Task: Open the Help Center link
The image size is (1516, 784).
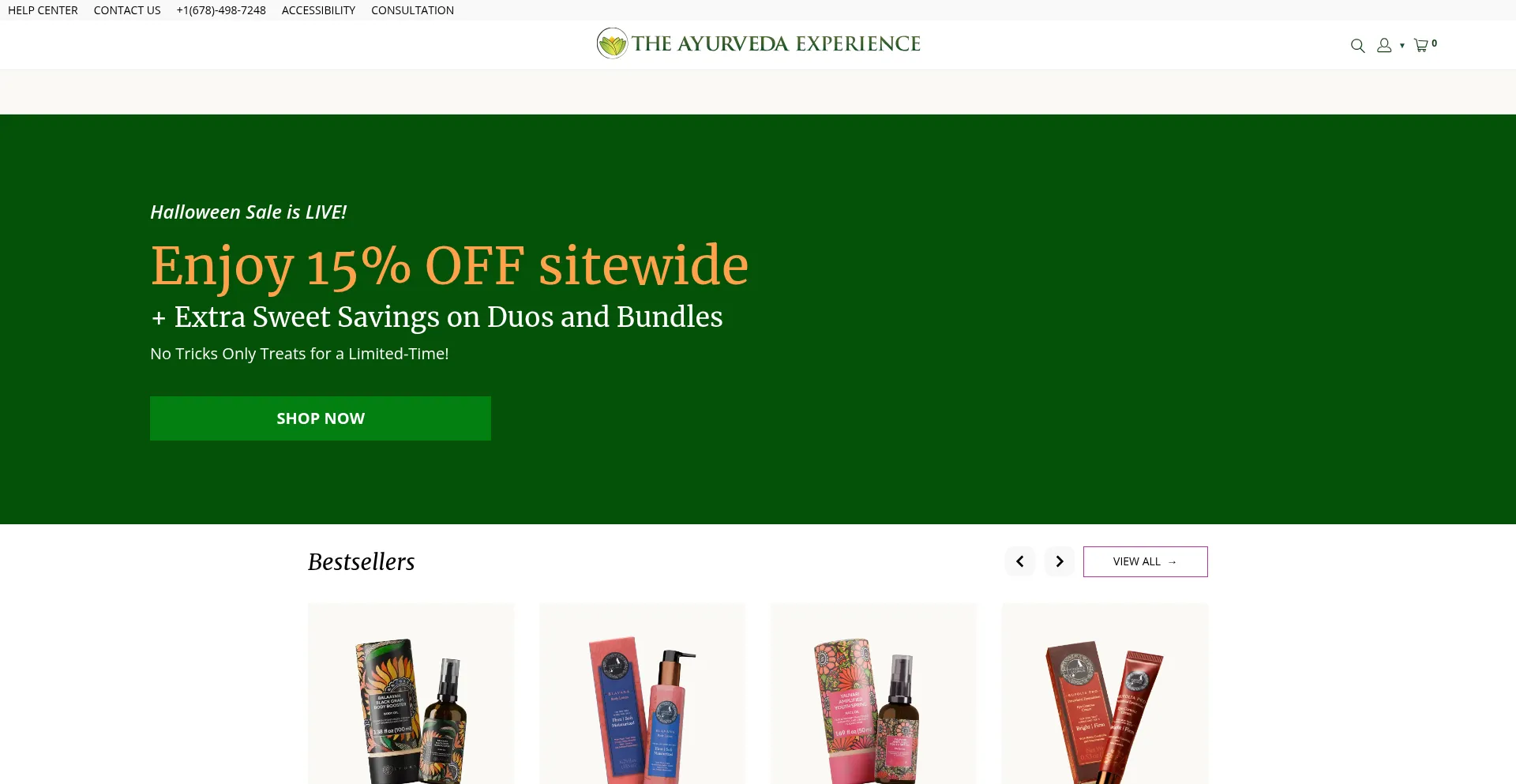Action: click(x=43, y=10)
